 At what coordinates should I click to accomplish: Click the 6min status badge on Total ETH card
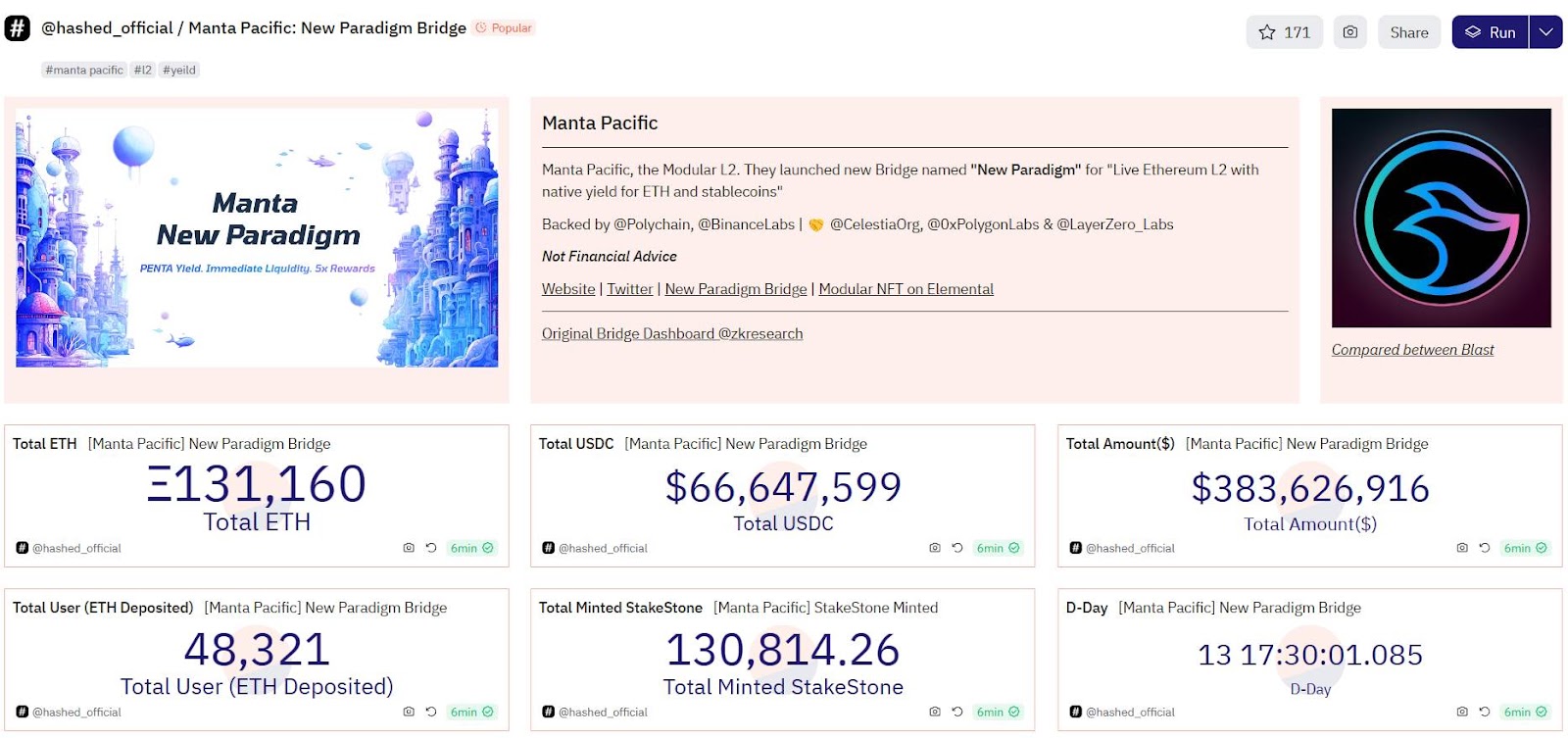(x=471, y=548)
